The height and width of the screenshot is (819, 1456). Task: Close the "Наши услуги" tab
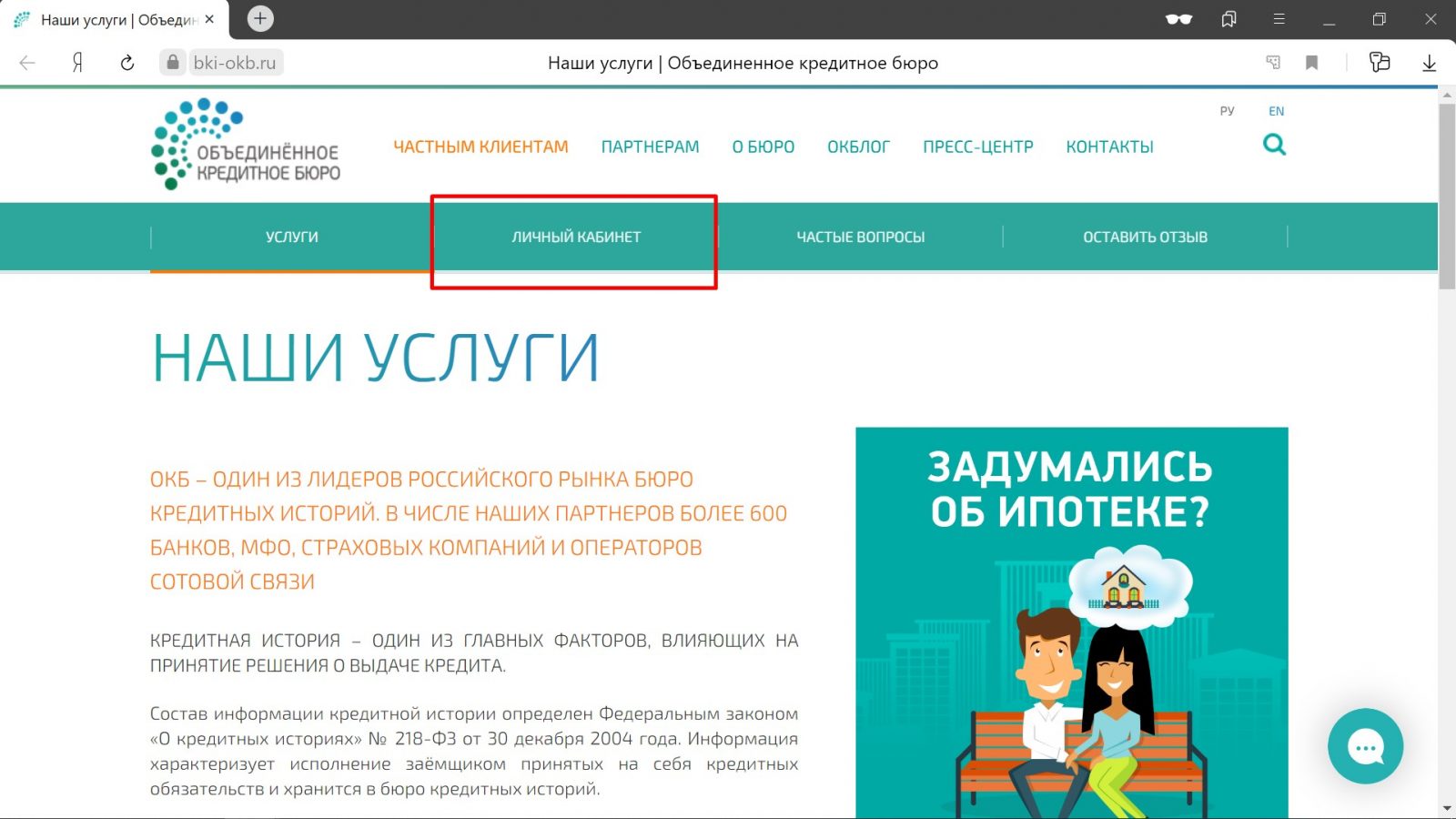coord(209,19)
